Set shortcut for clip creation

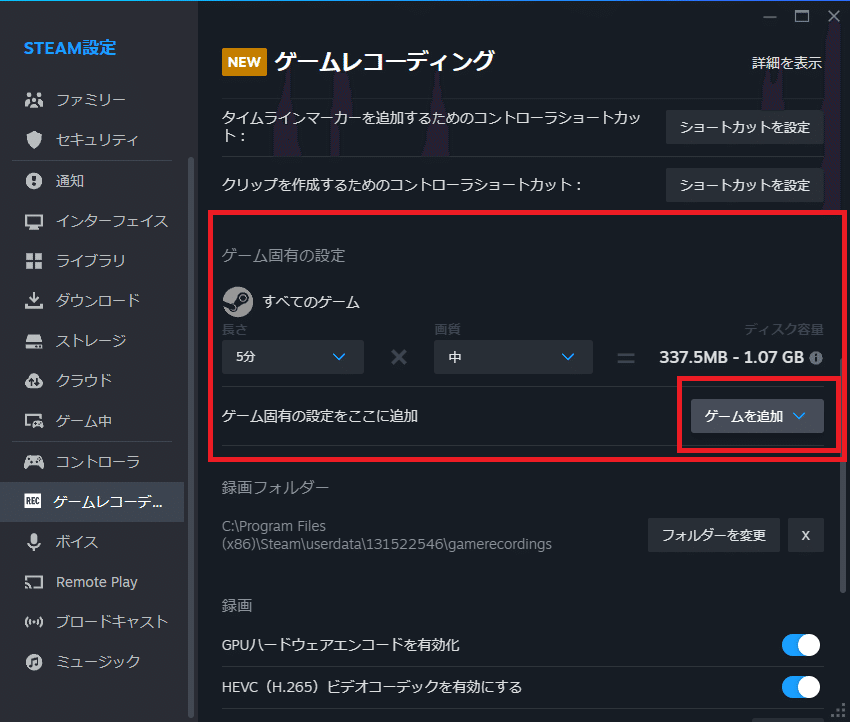coord(744,185)
